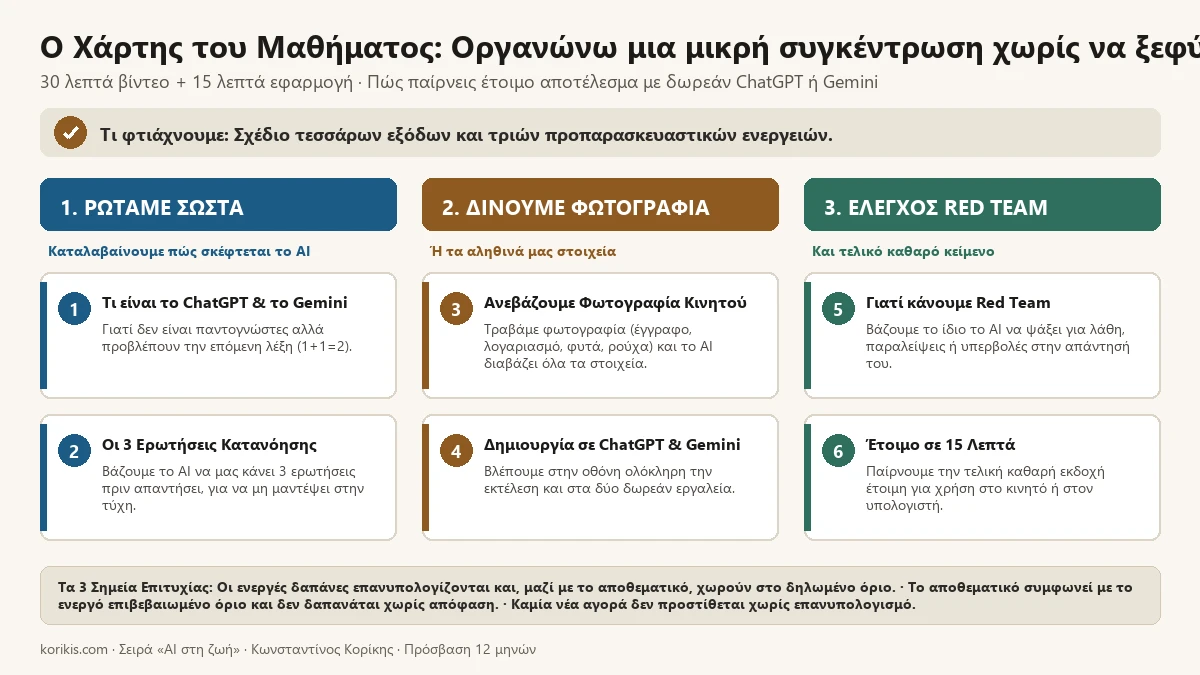This screenshot has width=1200, height=675.
Task: Click the "1. ΡΩΤΑΜΕ ΣΩΣΤΑ" blue header
Action: click(x=218, y=205)
